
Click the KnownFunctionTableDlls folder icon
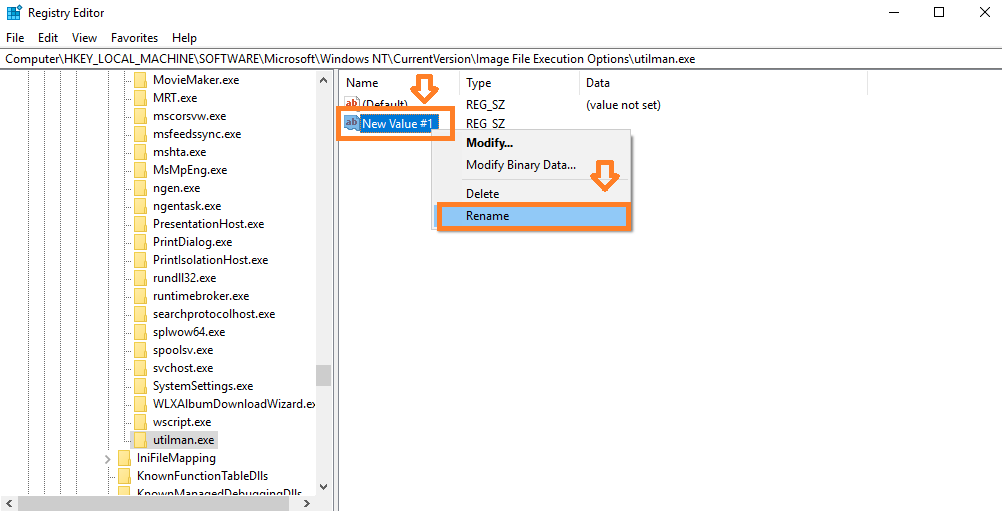coord(124,476)
